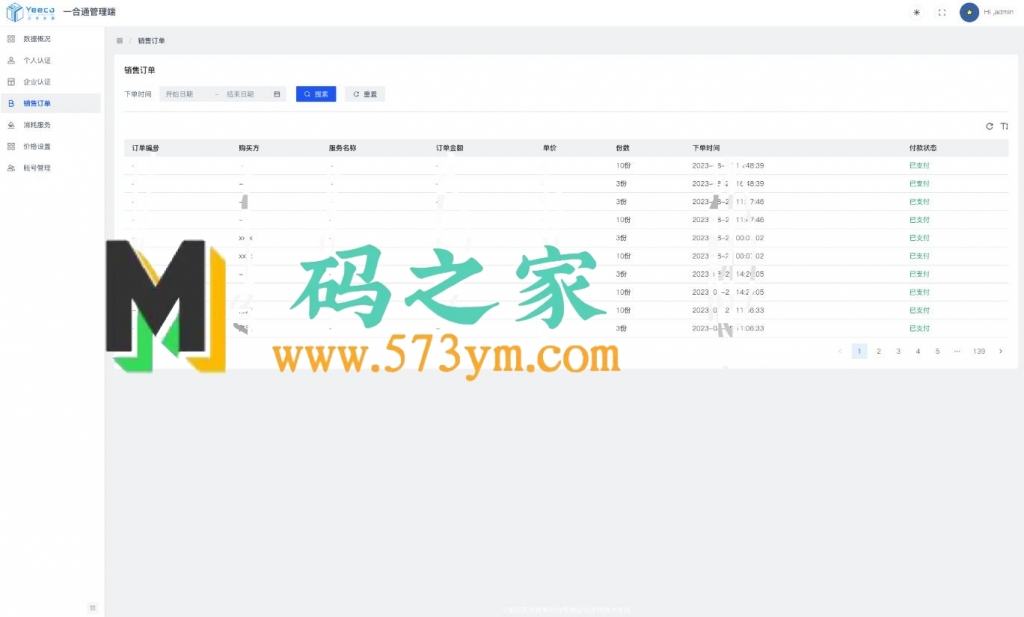Click the 开始日期 start date field
1024x617 pixels.
click(180, 94)
